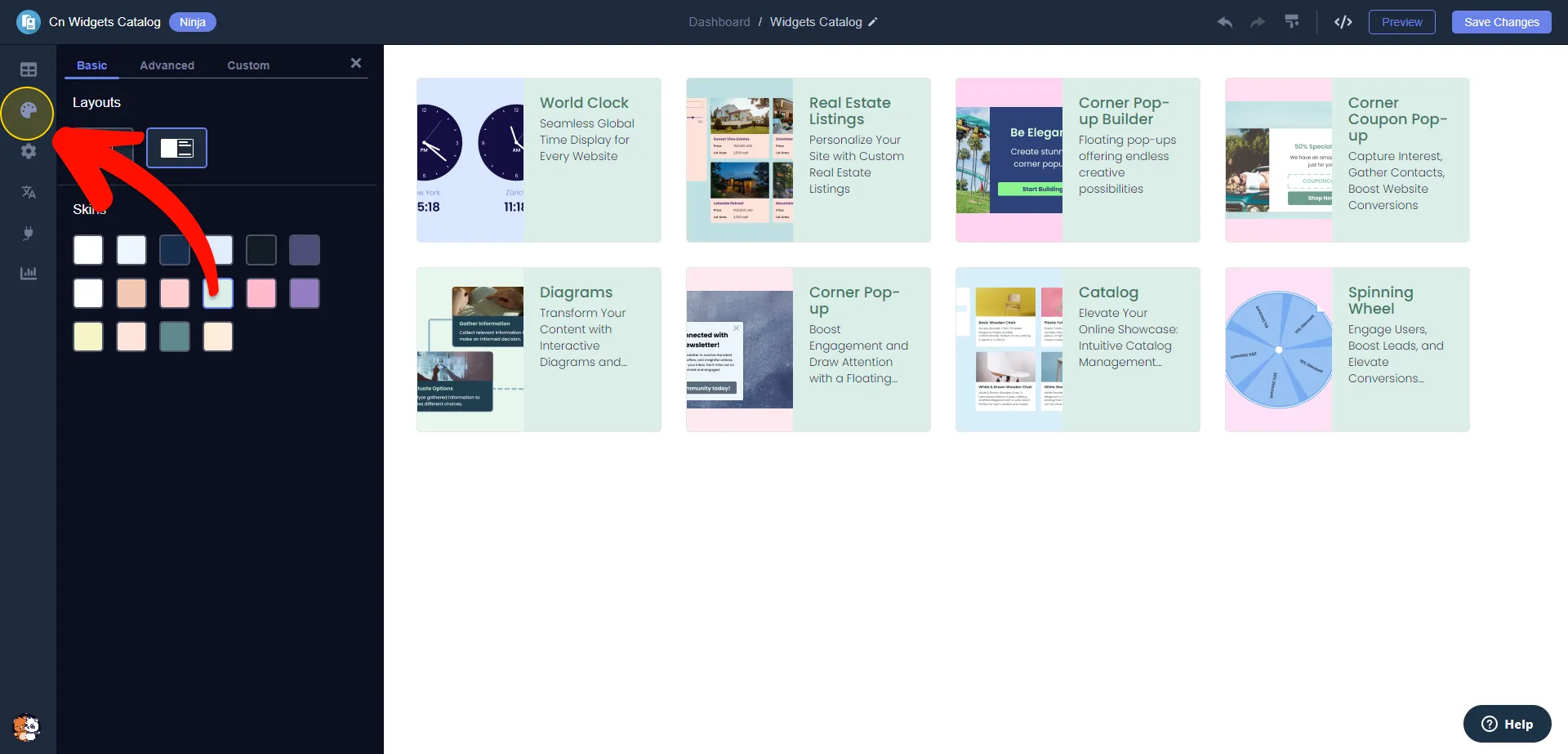1568x754 pixels.
Task: Click the Preview button
Action: 1401,22
